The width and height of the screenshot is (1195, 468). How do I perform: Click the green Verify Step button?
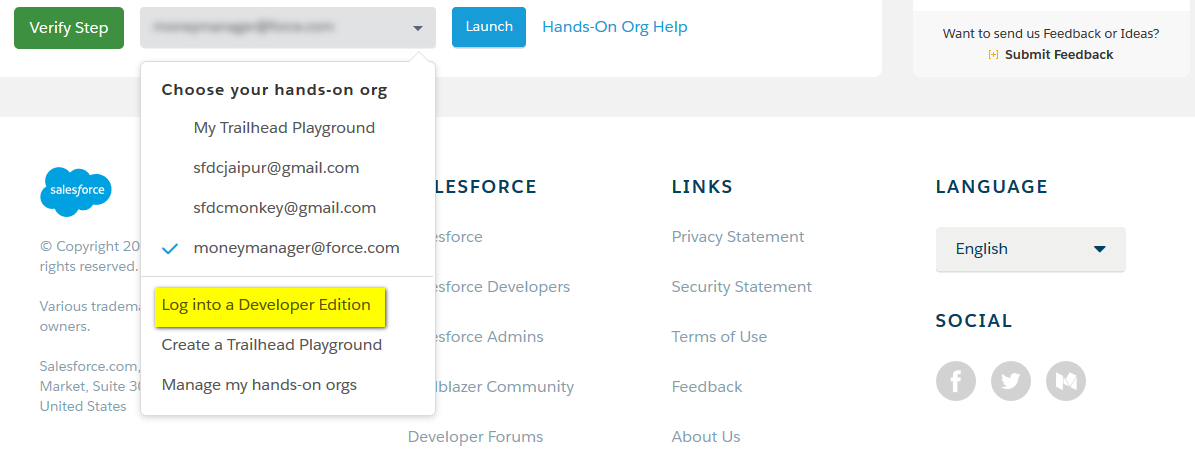tap(69, 28)
